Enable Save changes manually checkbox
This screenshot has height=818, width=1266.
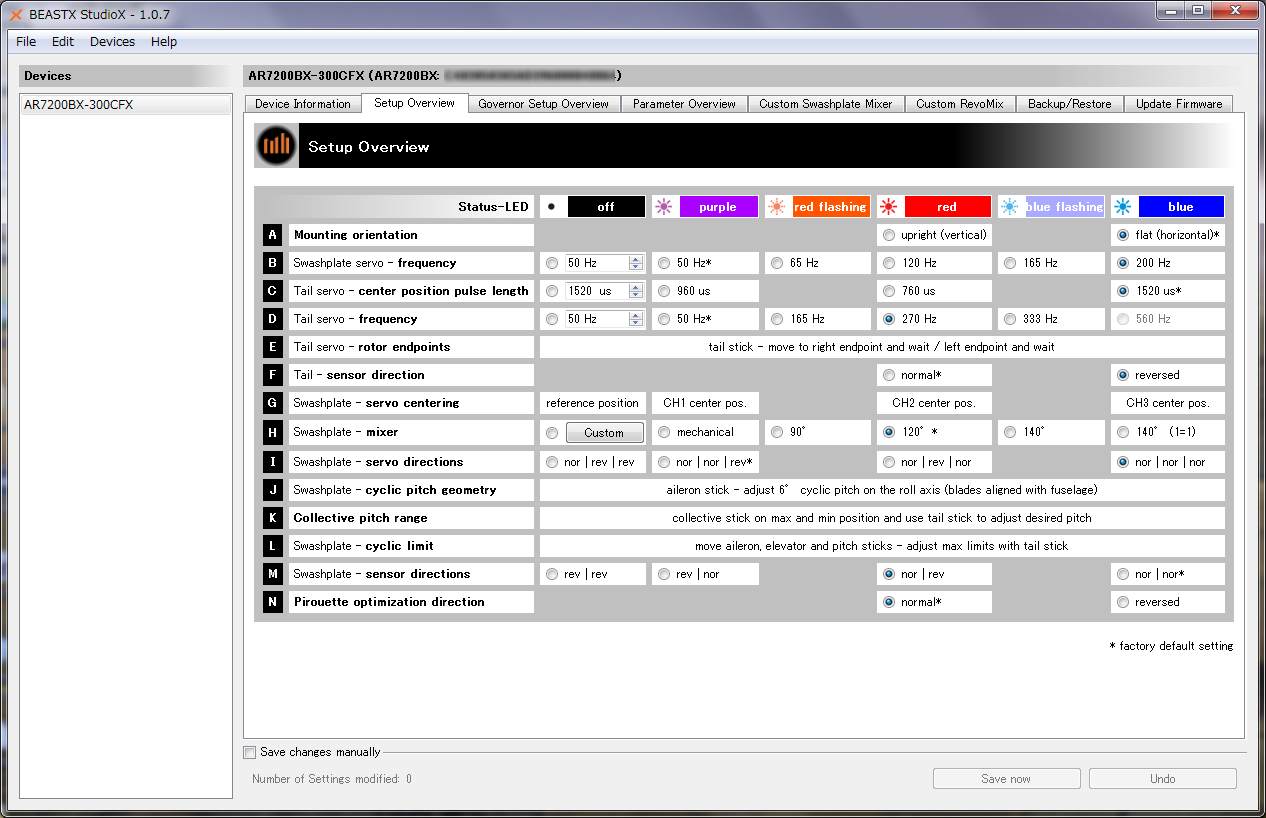click(250, 752)
